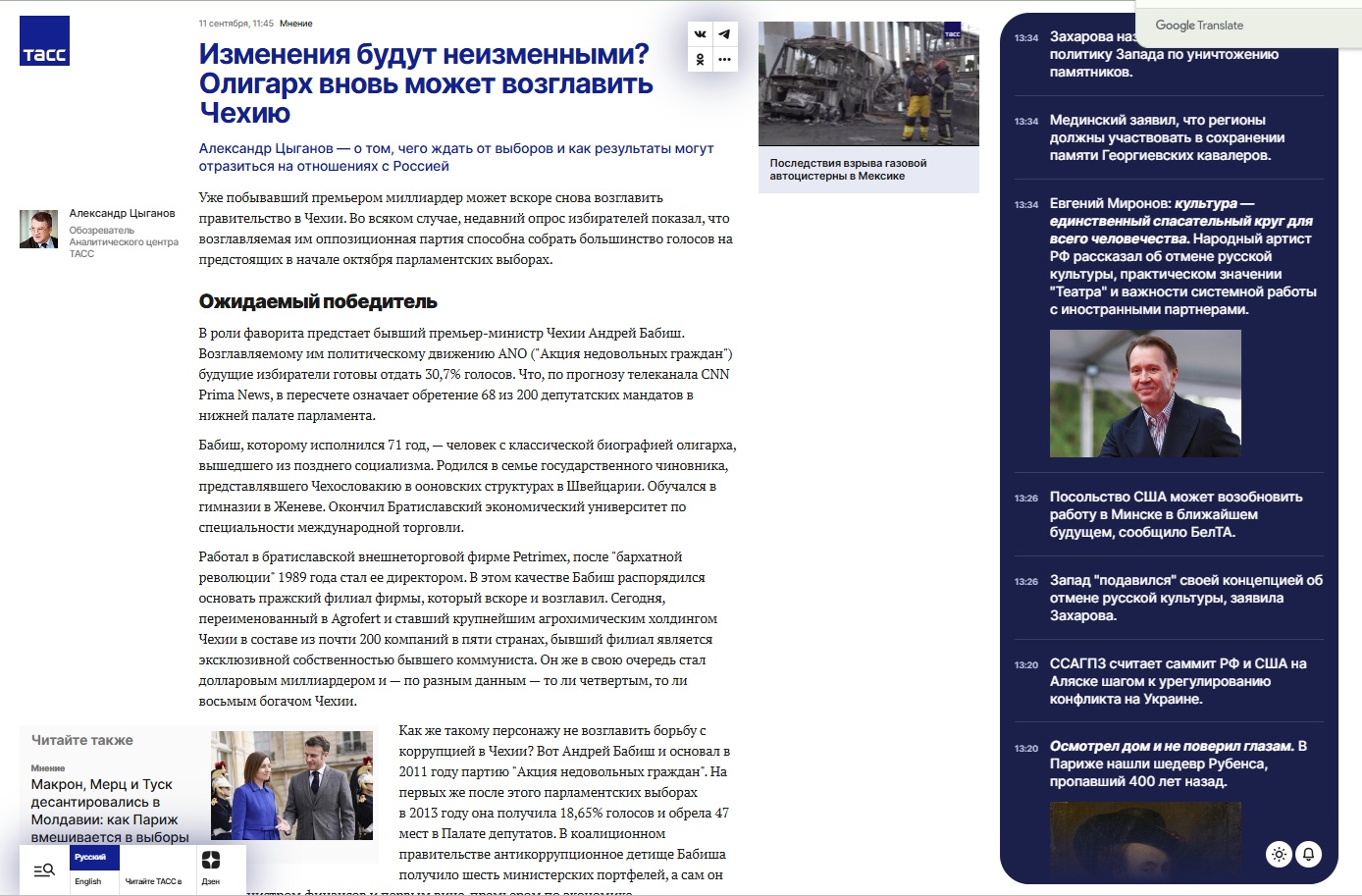Click 'Обозреватель Аналитического центра ТАСС' caption
Image resolution: width=1362 pixels, height=896 pixels.
pos(124,241)
